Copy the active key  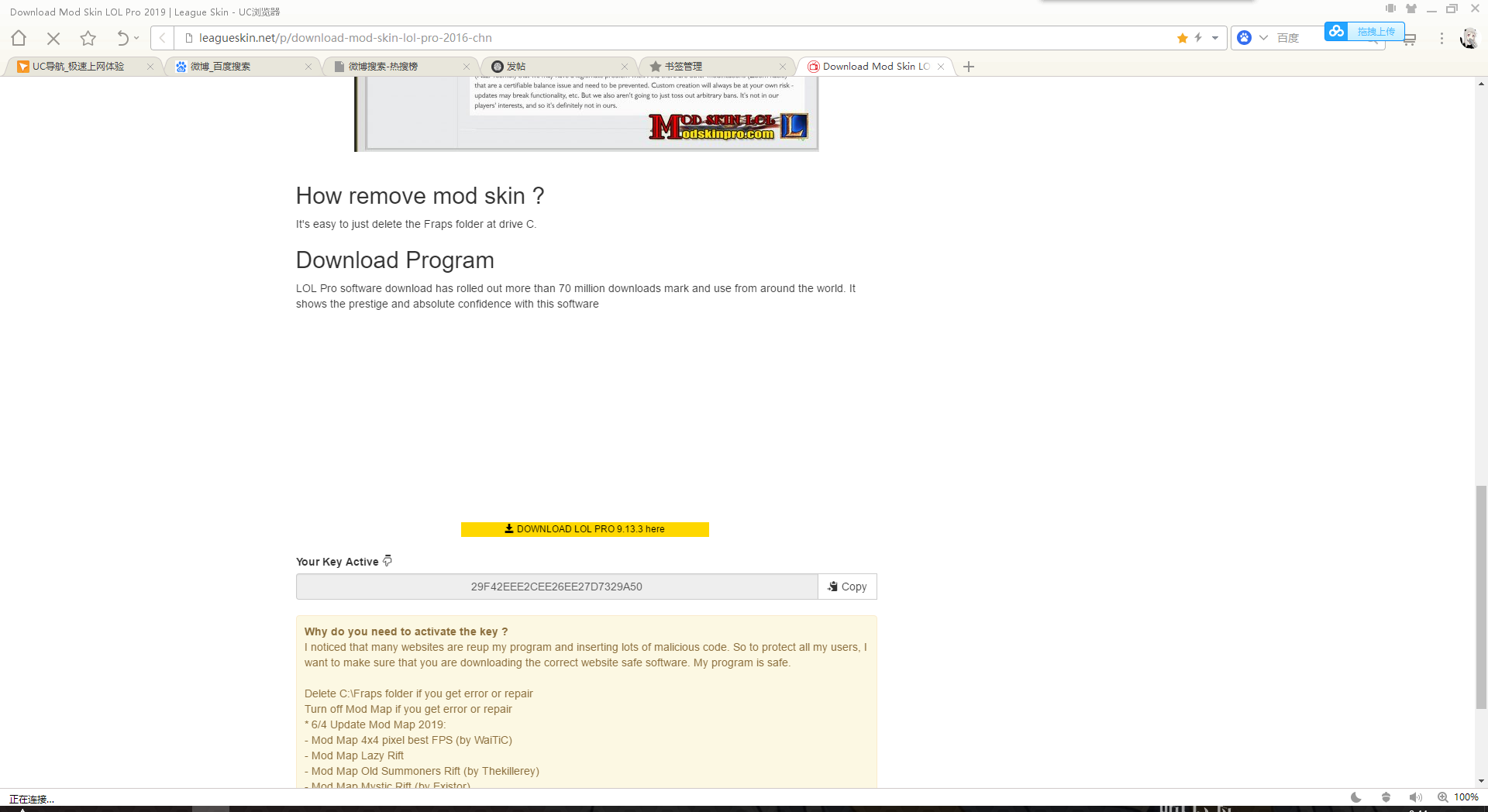point(847,587)
